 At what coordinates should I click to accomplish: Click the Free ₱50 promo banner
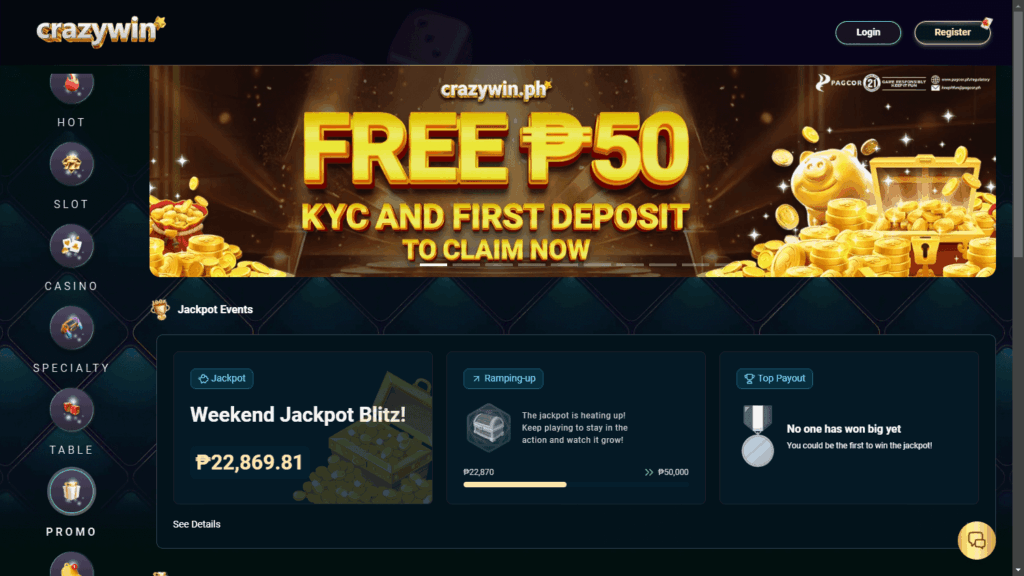click(572, 171)
